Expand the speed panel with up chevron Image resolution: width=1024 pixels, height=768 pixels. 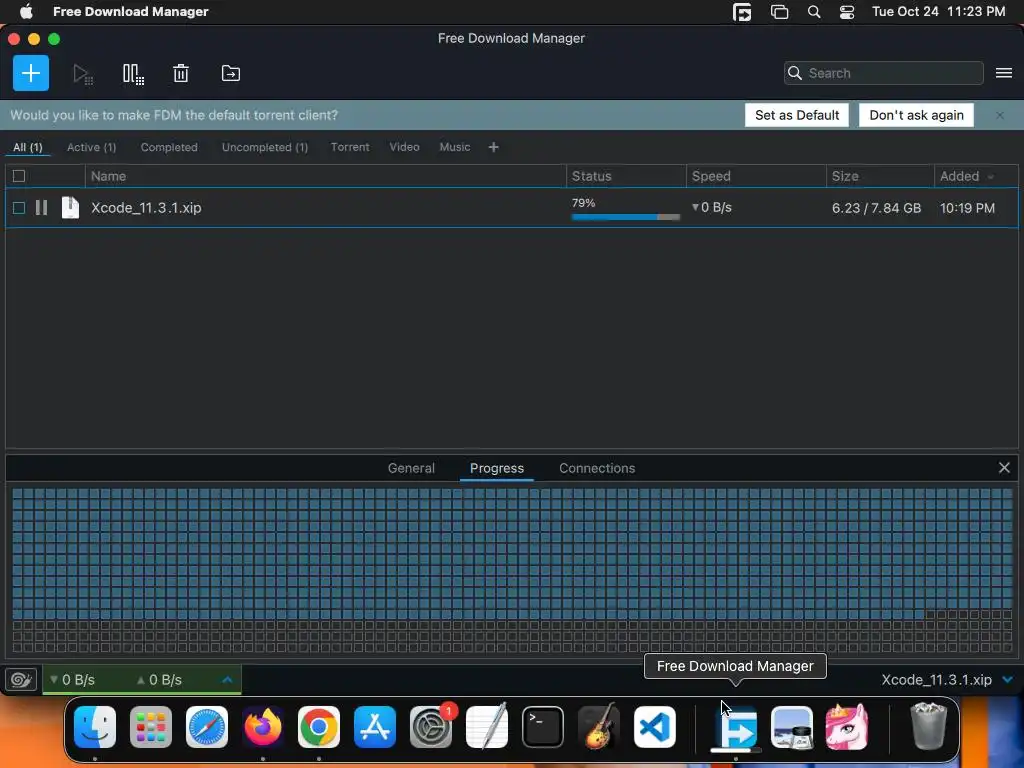pyautogui.click(x=227, y=680)
